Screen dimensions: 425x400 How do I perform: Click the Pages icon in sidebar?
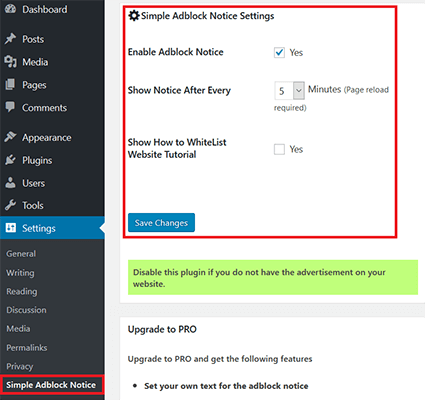coord(10,85)
